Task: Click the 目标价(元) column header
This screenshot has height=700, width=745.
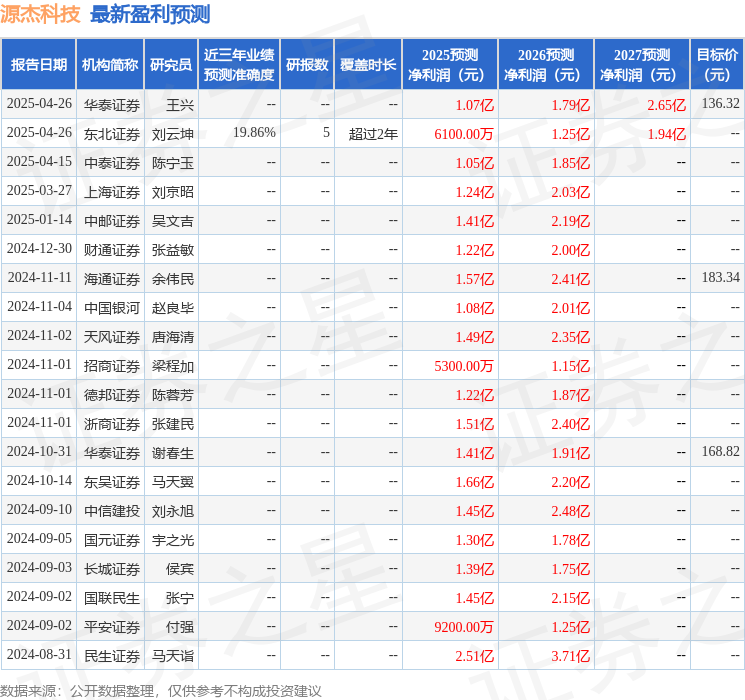Action: pos(717,65)
